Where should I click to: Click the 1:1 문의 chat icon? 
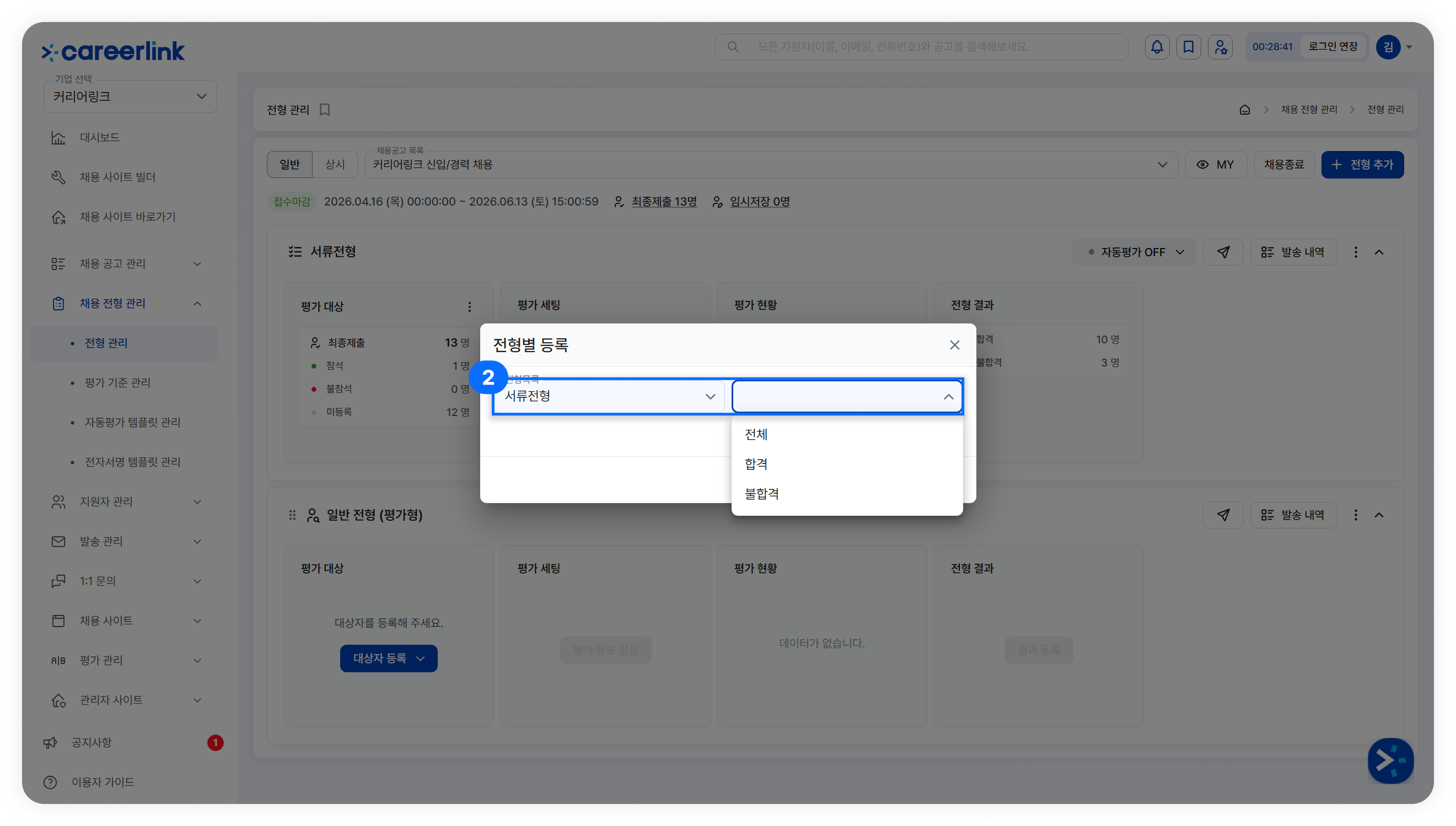coord(58,581)
